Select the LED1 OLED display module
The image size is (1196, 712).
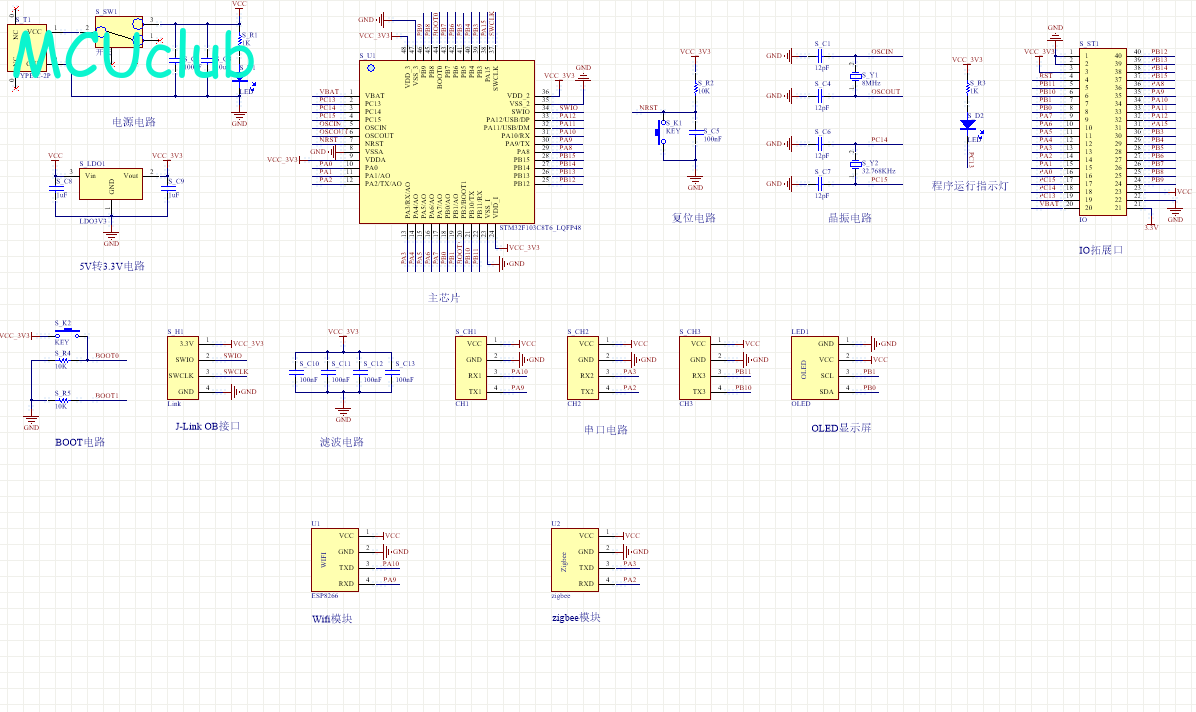[x=815, y=368]
